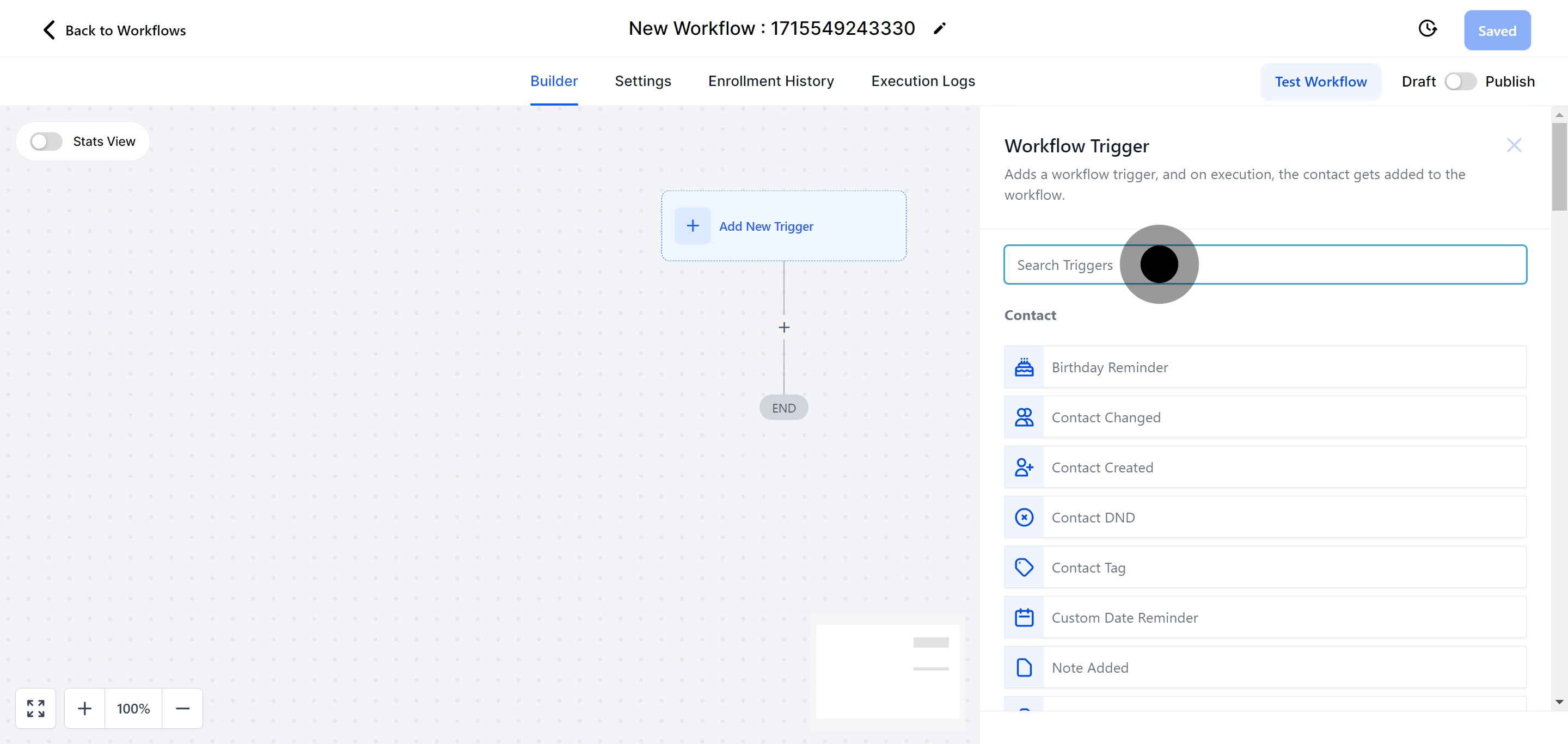The height and width of the screenshot is (744, 1568).
Task: Select the Contact Tag label icon
Action: pos(1024,568)
